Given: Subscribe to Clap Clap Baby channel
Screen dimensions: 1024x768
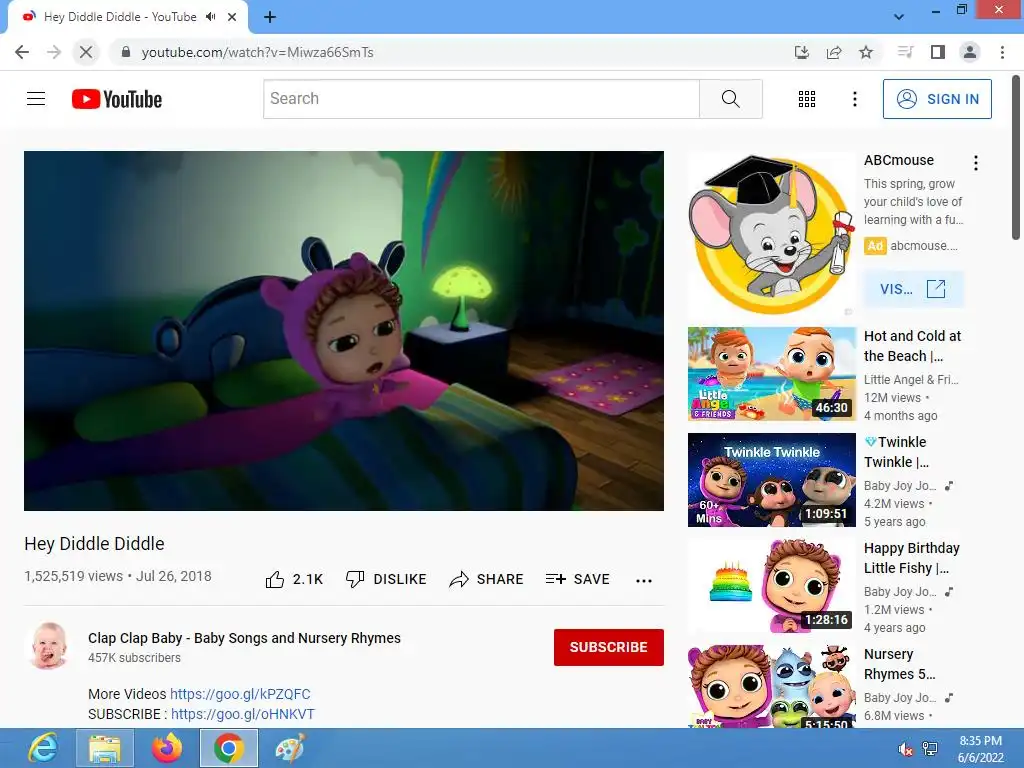Looking at the screenshot, I should pos(609,647).
